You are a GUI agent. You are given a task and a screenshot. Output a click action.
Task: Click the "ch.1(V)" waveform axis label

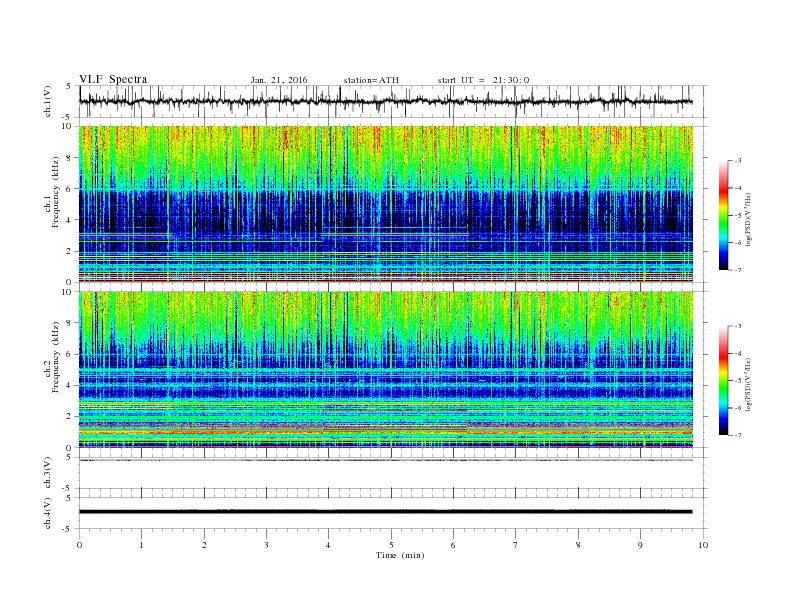[x=48, y=101]
